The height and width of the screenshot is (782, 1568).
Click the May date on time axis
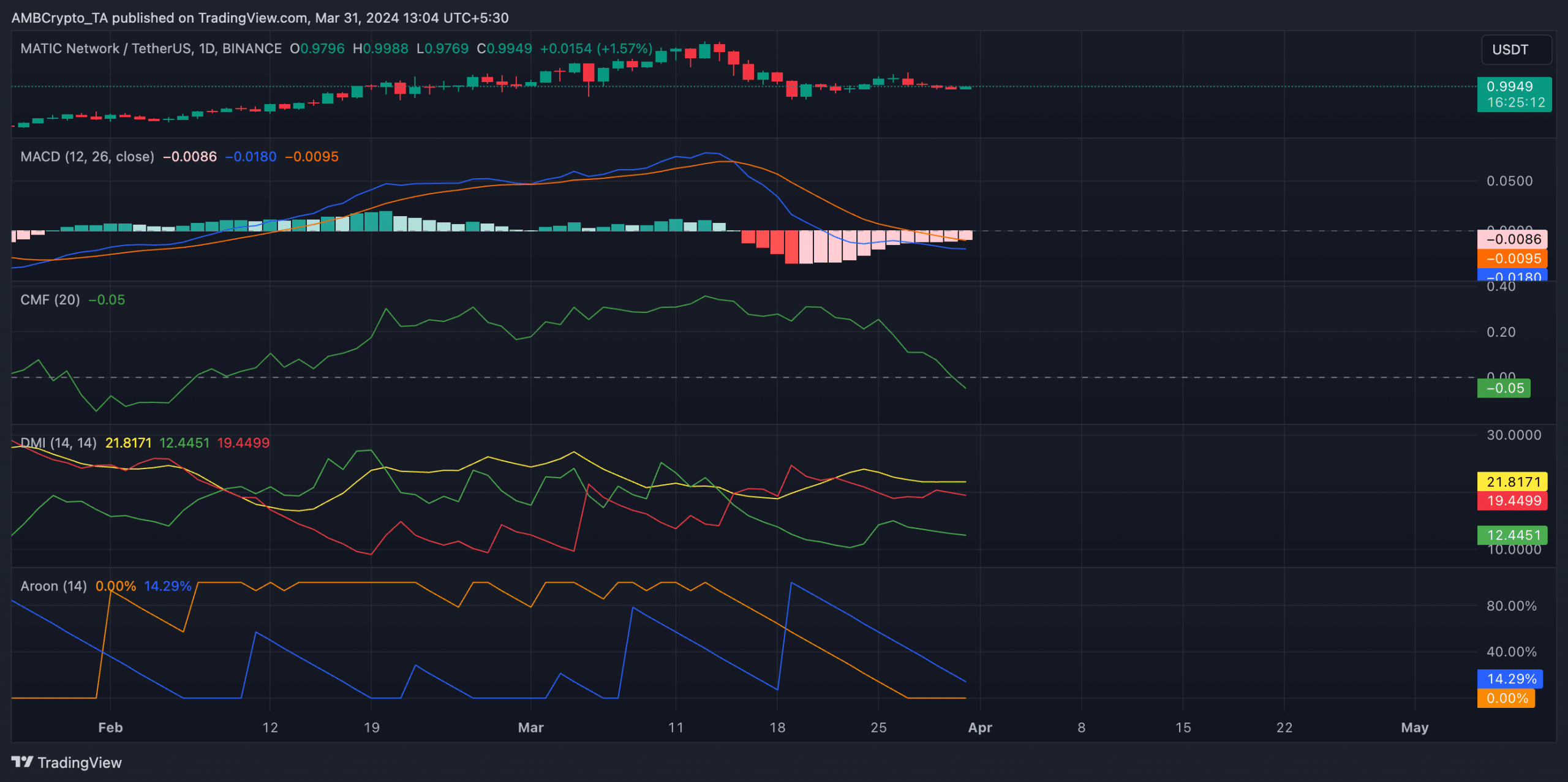1414,727
